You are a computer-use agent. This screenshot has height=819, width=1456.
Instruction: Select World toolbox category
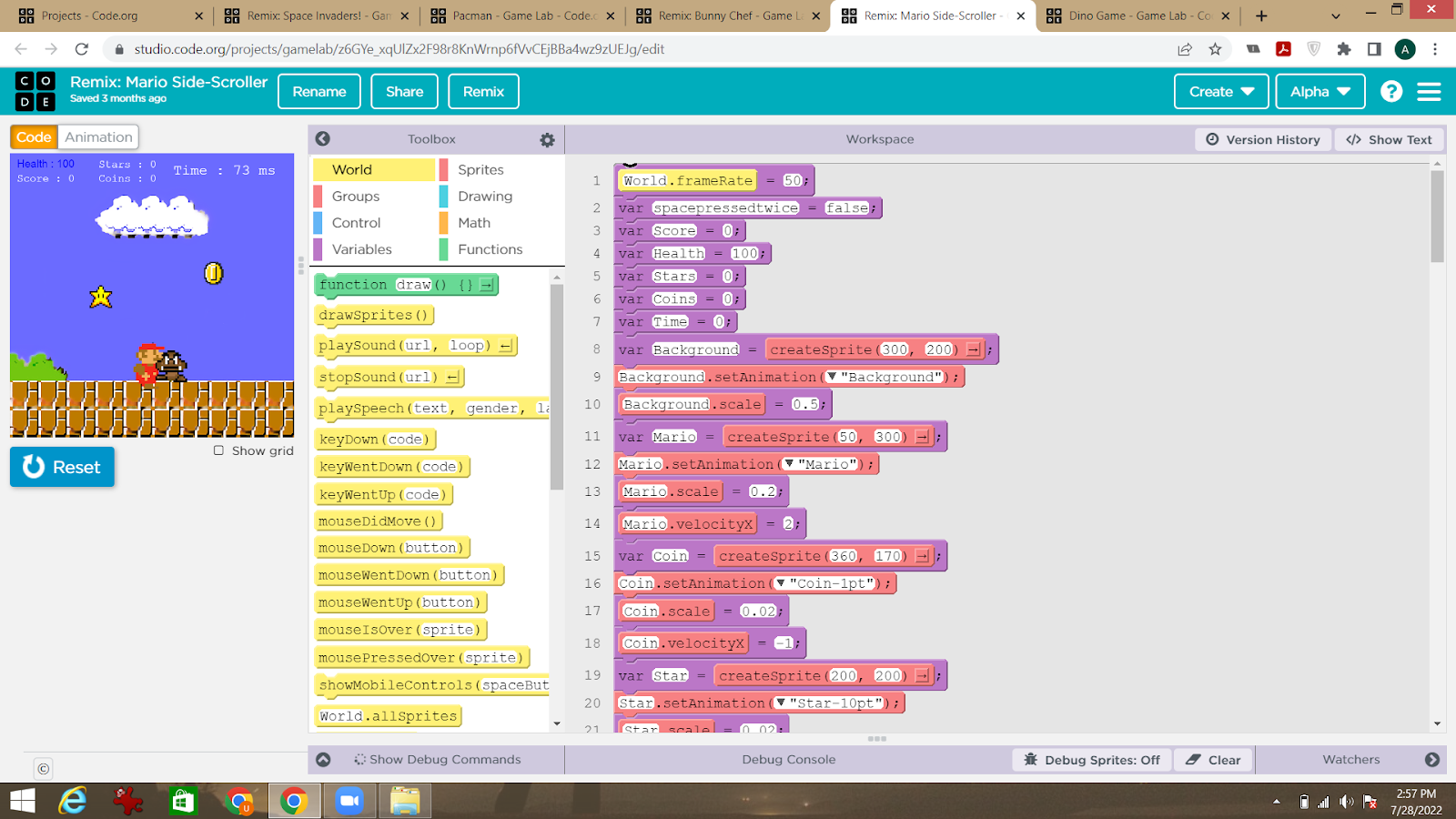373,169
